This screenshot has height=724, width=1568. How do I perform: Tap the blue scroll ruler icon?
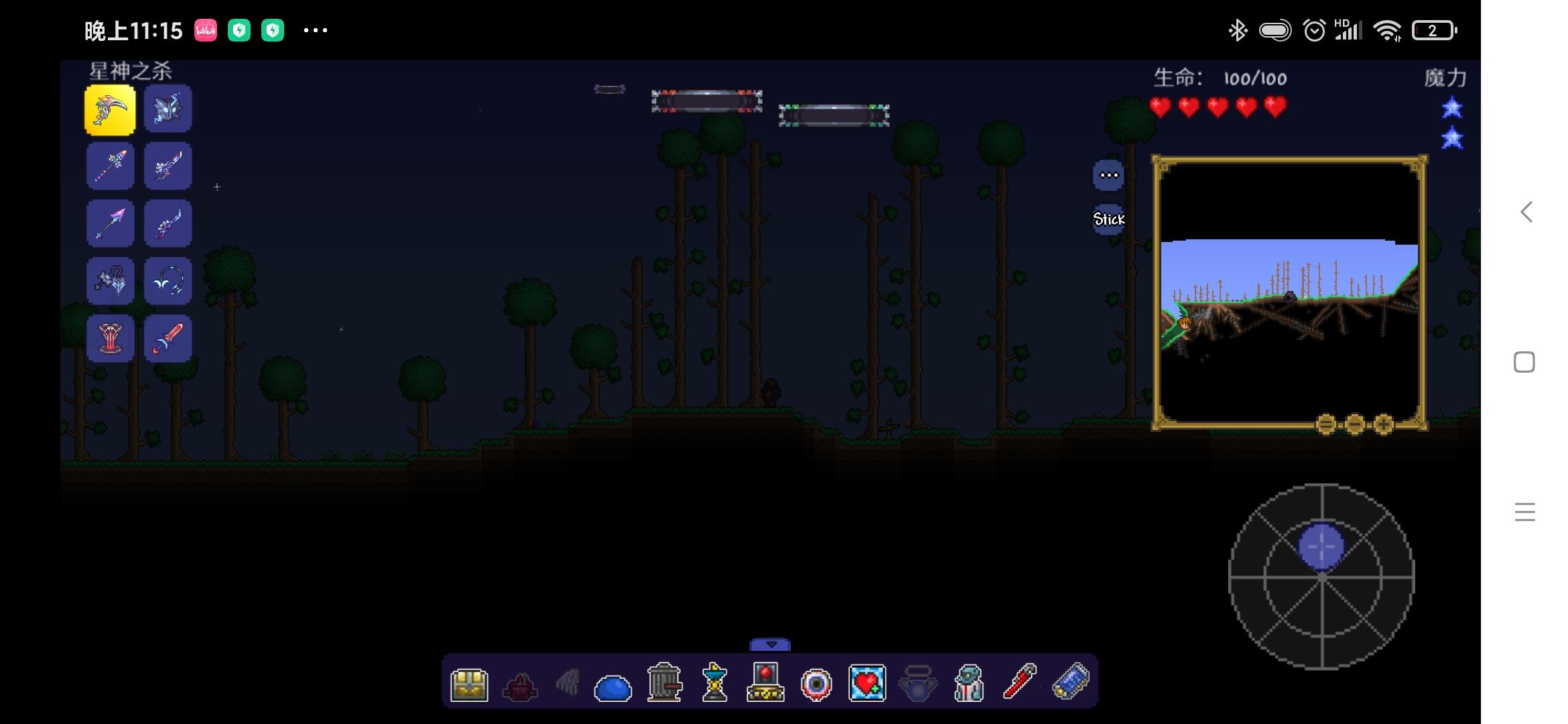pyautogui.click(x=1071, y=682)
